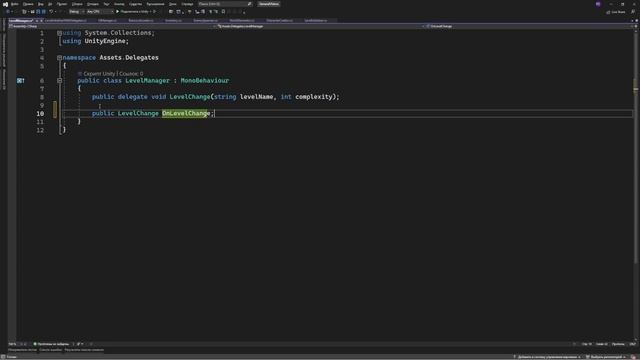Screen dimensions: 640x360
Task: Click the notifications bell icon in the status bar
Action: pos(634,357)
